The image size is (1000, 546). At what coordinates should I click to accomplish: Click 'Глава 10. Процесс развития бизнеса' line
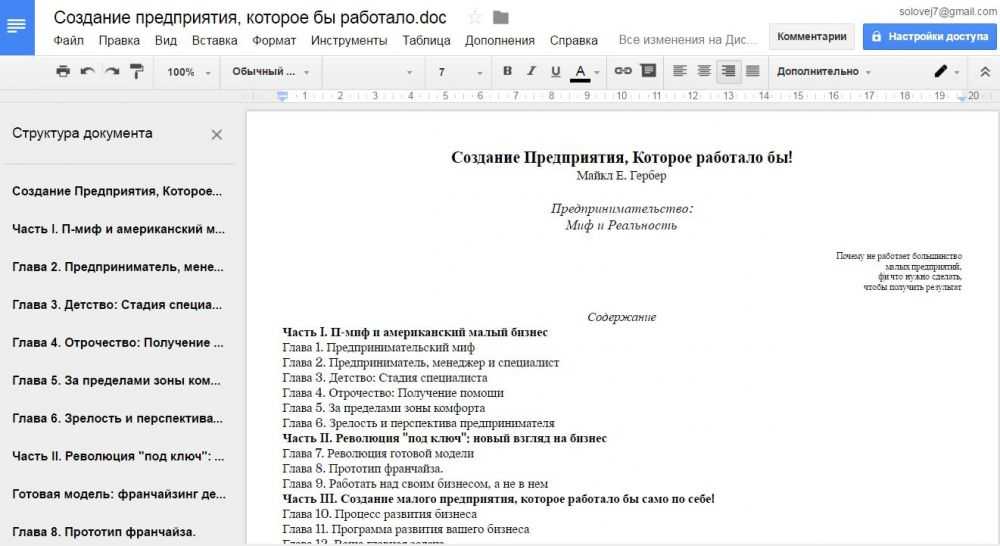coord(379,514)
